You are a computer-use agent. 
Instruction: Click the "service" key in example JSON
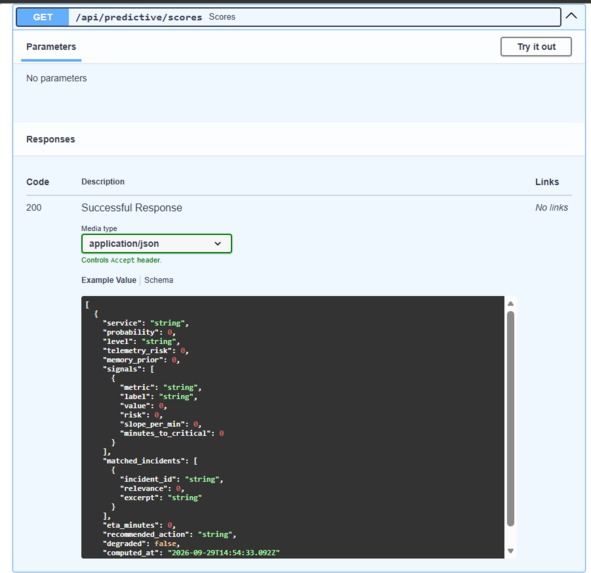tap(122, 323)
